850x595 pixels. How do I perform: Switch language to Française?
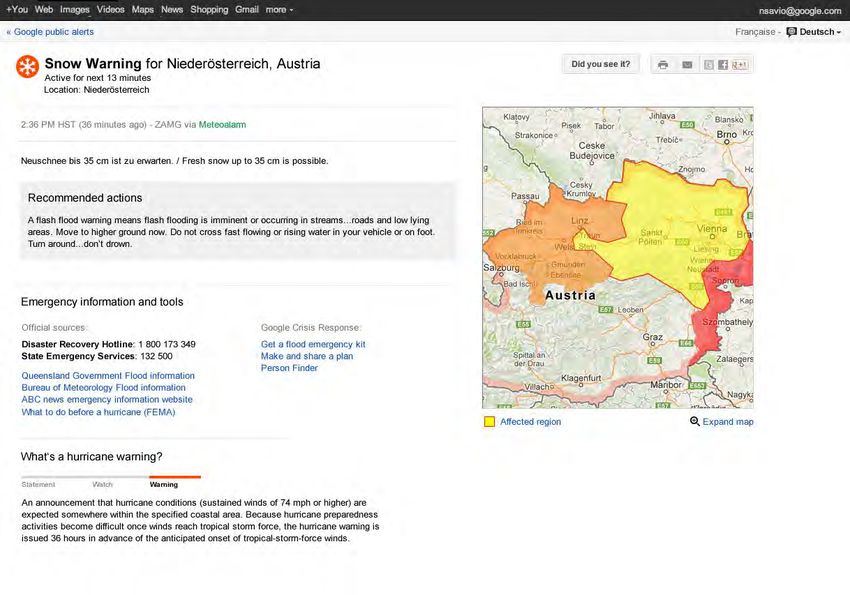[755, 32]
